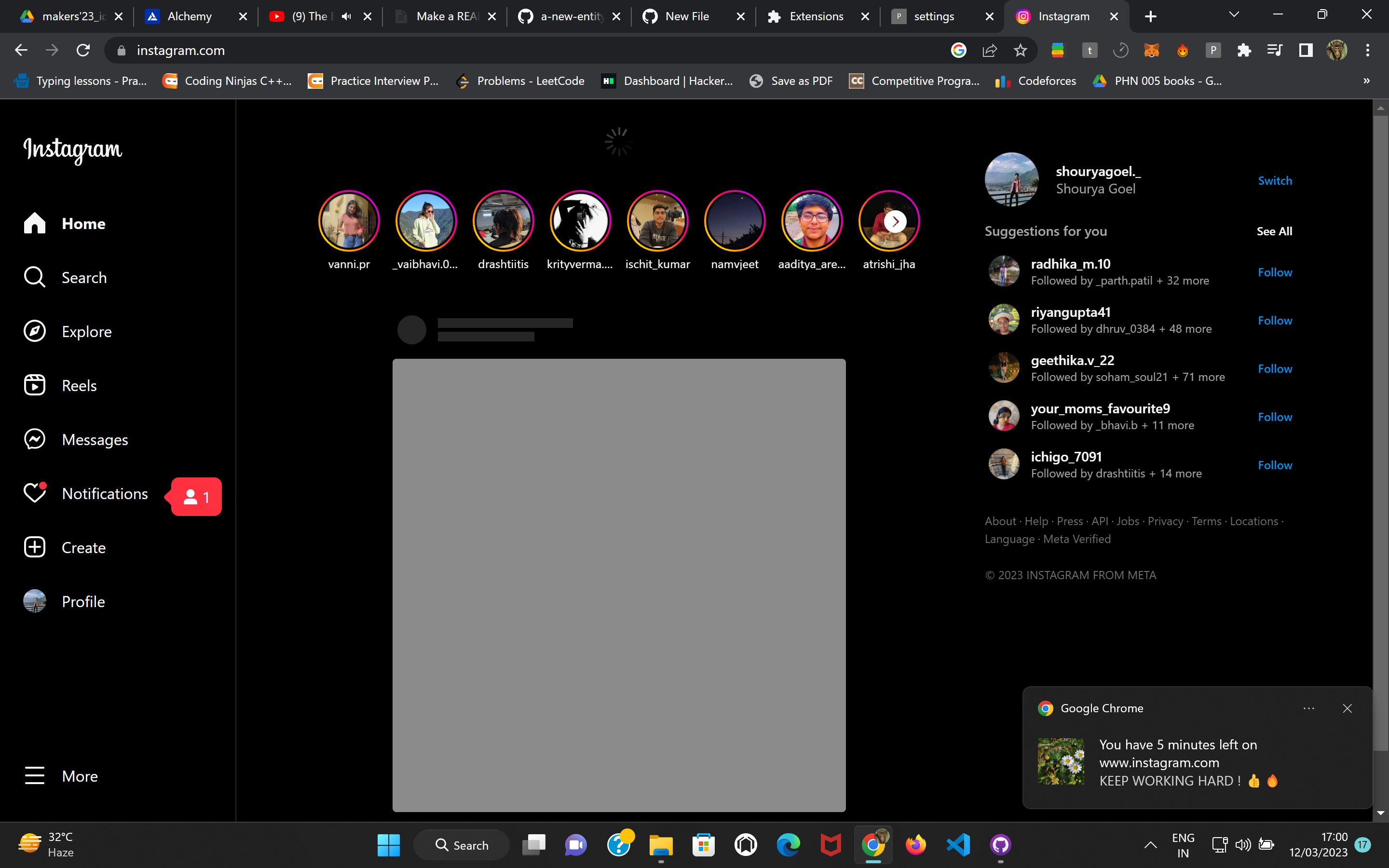Open the Instagram Home feed icon
1389x868 pixels.
[34, 223]
